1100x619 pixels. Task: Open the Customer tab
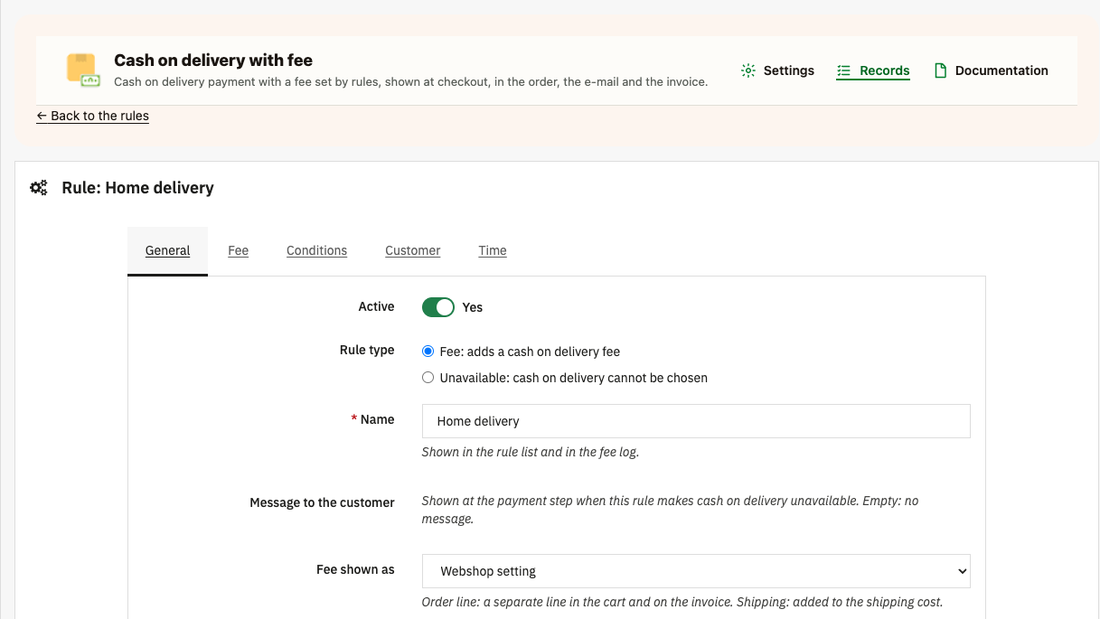tap(412, 251)
